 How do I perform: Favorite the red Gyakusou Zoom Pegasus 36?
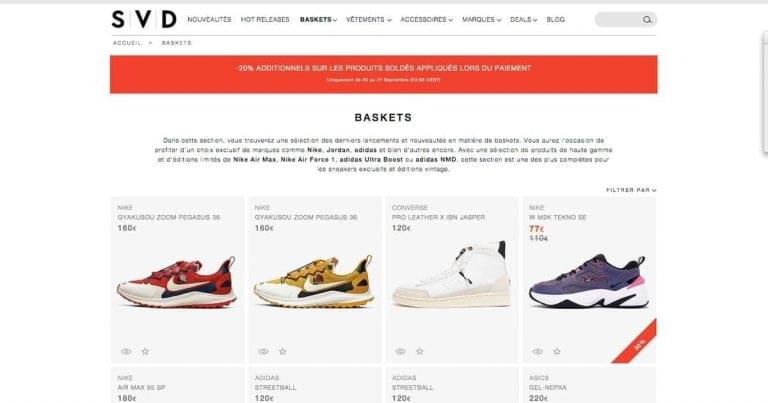(145, 351)
